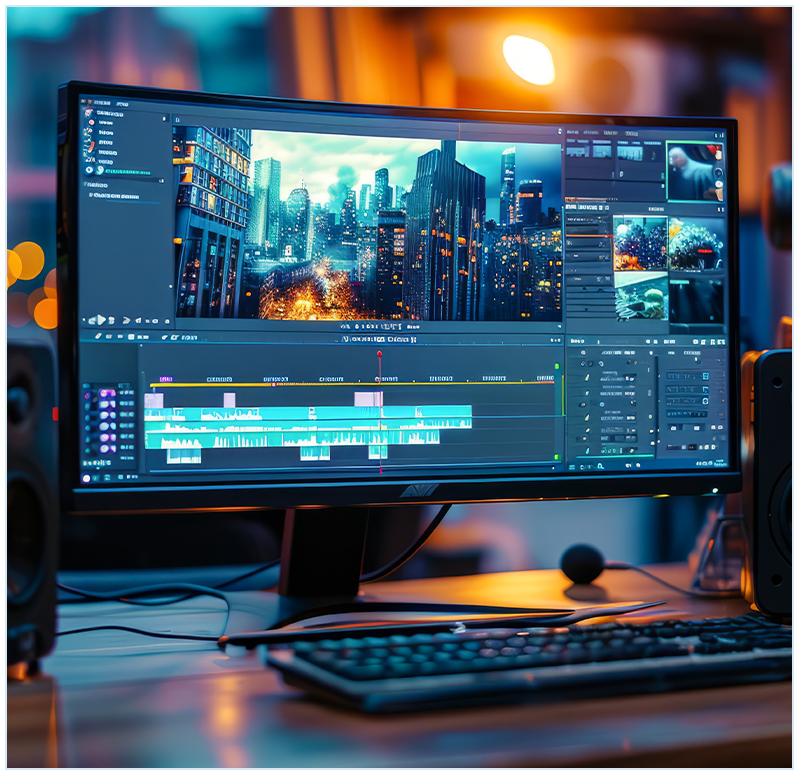Toggle the bottom purple track header button
The width and height of the screenshot is (800, 775).
(108, 451)
